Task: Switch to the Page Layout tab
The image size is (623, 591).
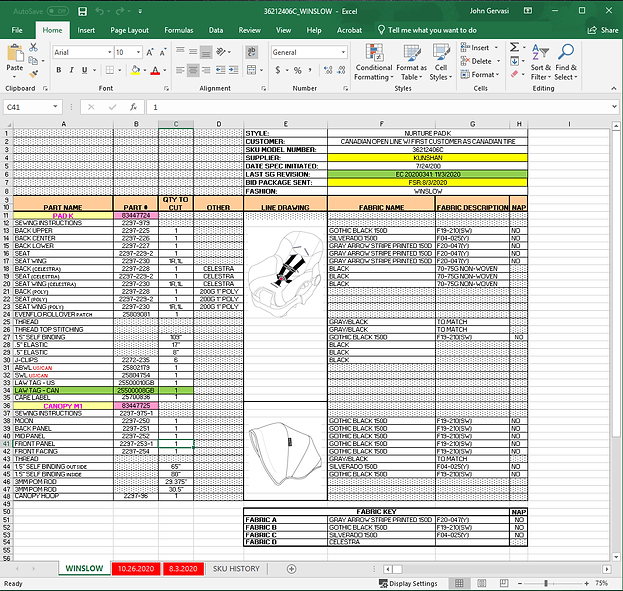Action: [130, 30]
